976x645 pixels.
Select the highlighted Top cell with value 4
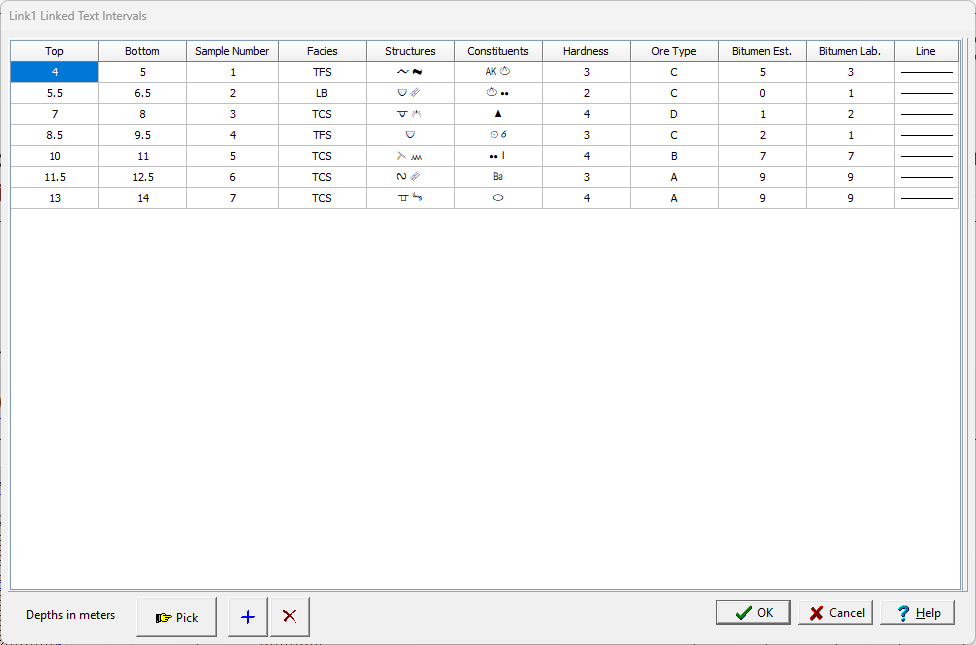tap(54, 72)
